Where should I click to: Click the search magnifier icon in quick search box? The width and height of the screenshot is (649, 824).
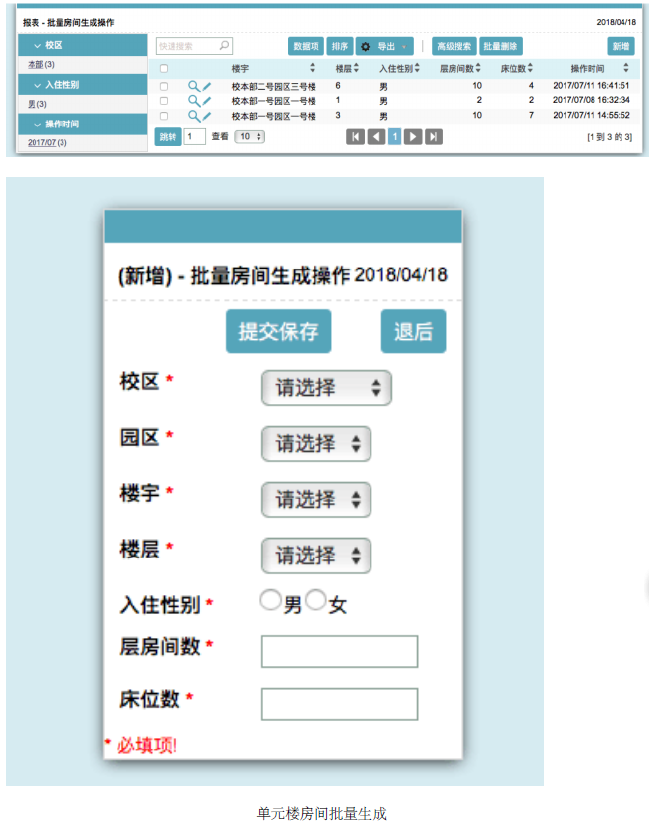[224, 46]
